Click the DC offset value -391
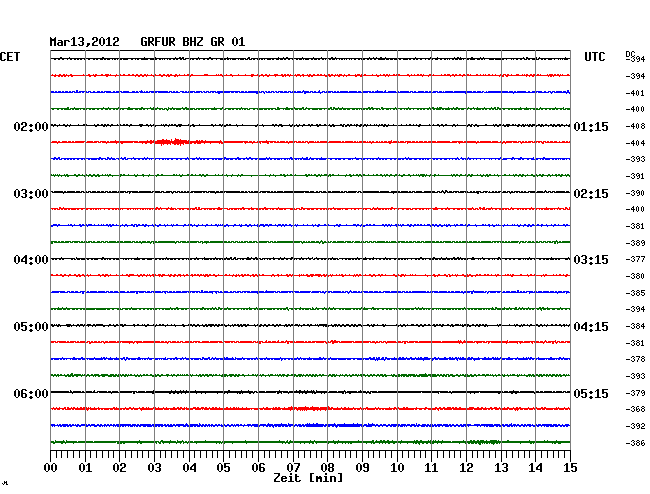Screen dimensions: 650x494 click(635, 176)
